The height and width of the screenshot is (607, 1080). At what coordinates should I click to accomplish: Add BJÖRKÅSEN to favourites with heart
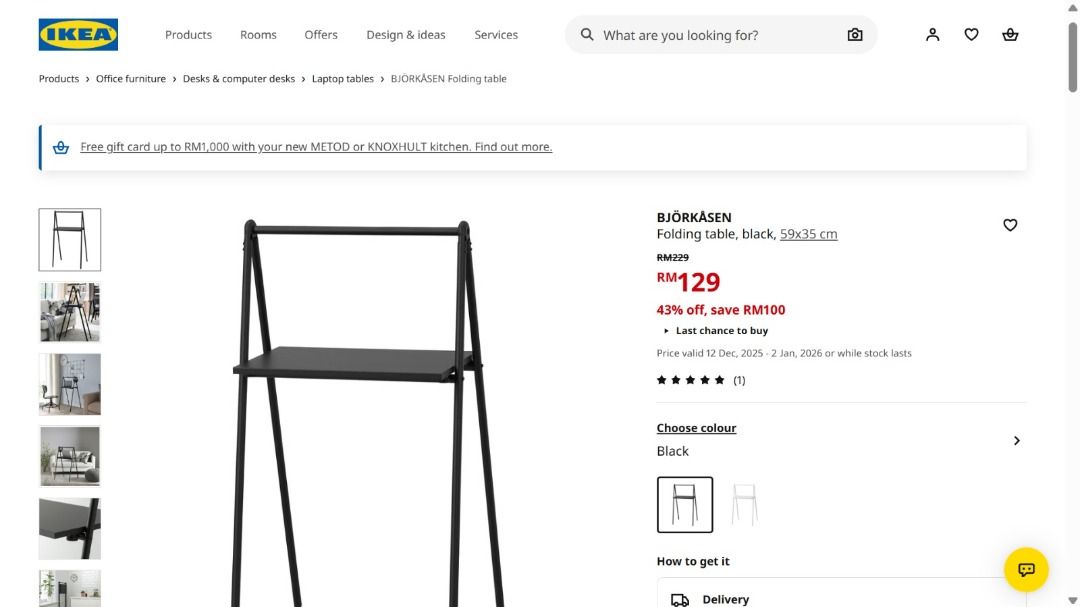1010,225
